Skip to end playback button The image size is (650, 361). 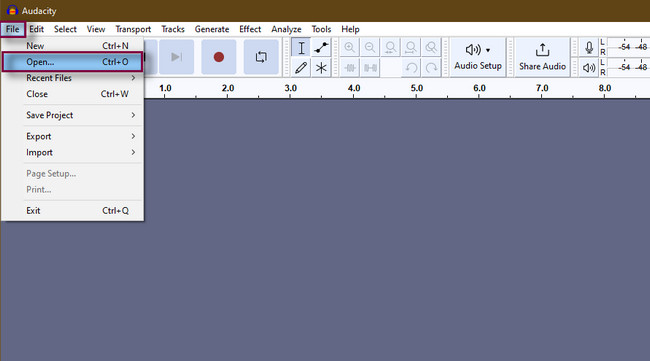pos(177,57)
